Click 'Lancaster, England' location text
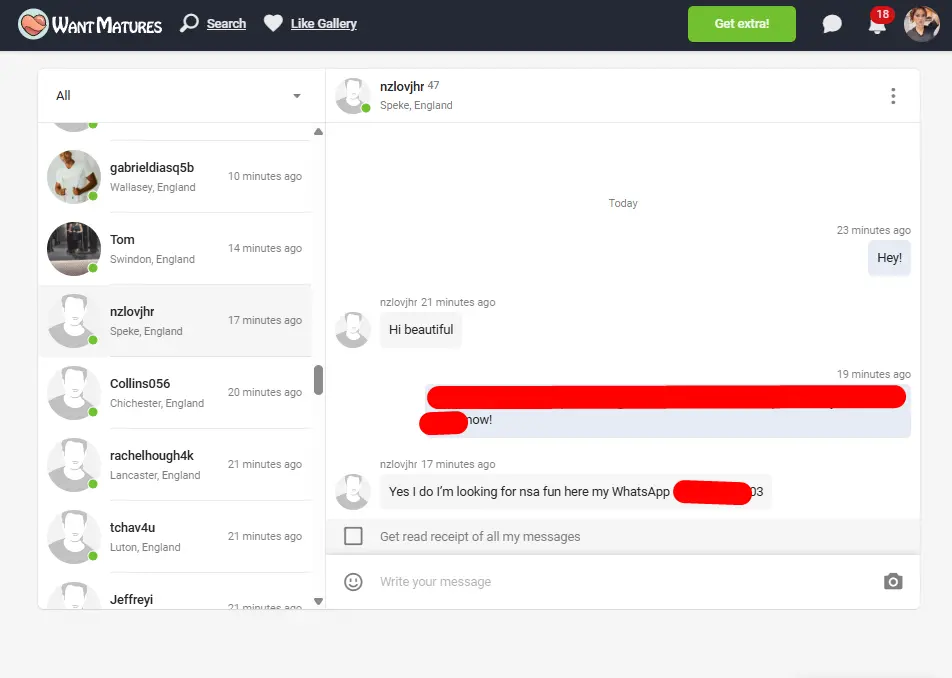Screen dimensions: 952x678 (x=155, y=475)
